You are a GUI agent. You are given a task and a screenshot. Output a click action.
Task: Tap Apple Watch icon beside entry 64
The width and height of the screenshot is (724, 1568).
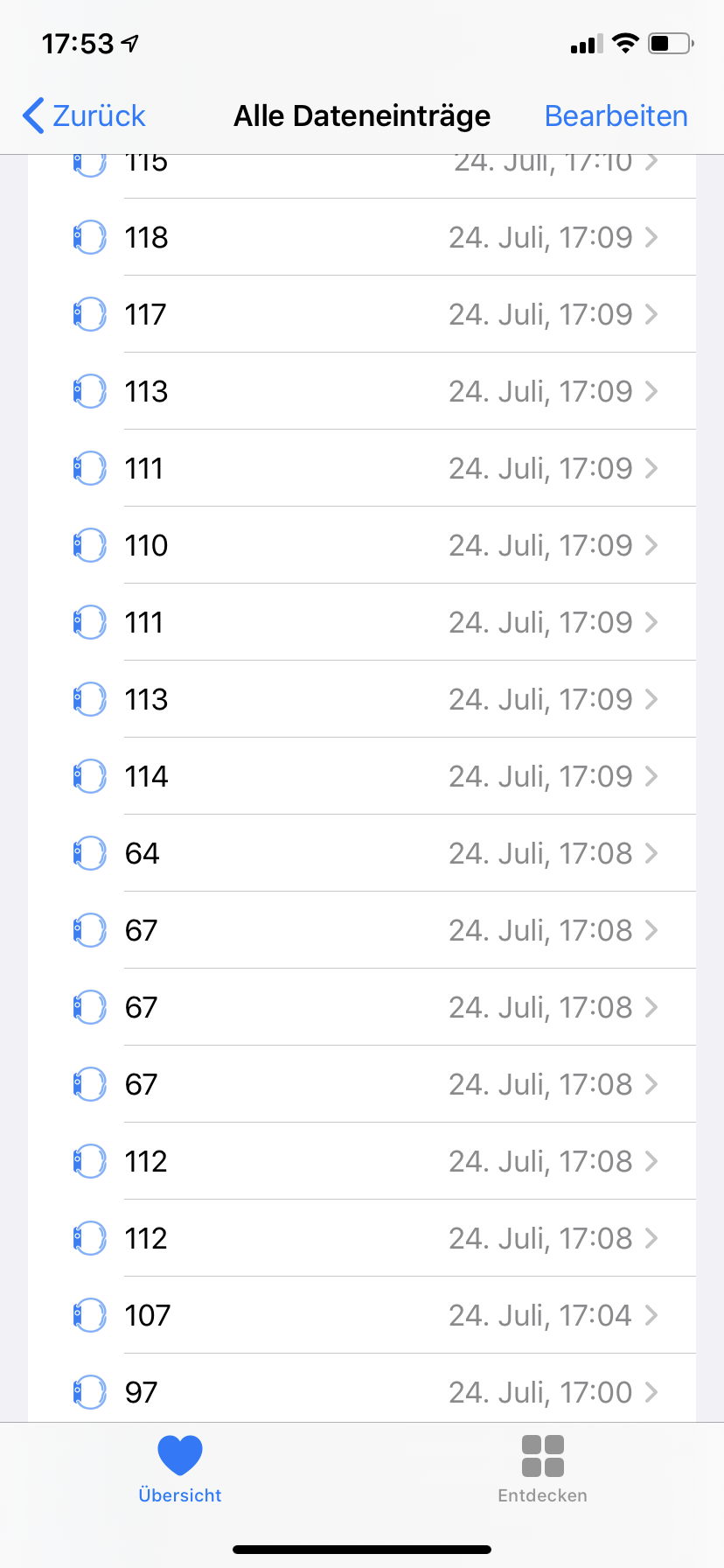tap(89, 853)
